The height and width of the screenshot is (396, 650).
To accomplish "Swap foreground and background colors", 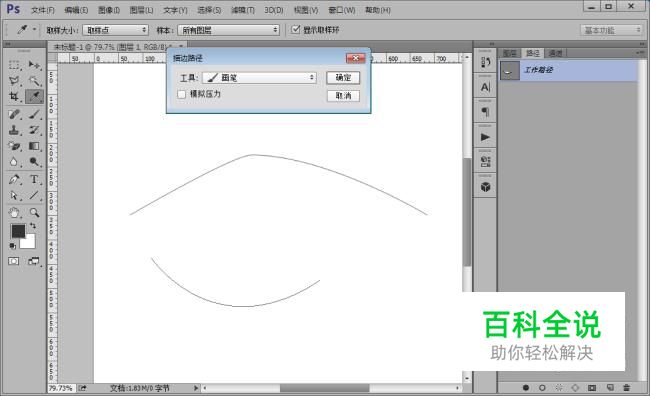I will coord(33,226).
